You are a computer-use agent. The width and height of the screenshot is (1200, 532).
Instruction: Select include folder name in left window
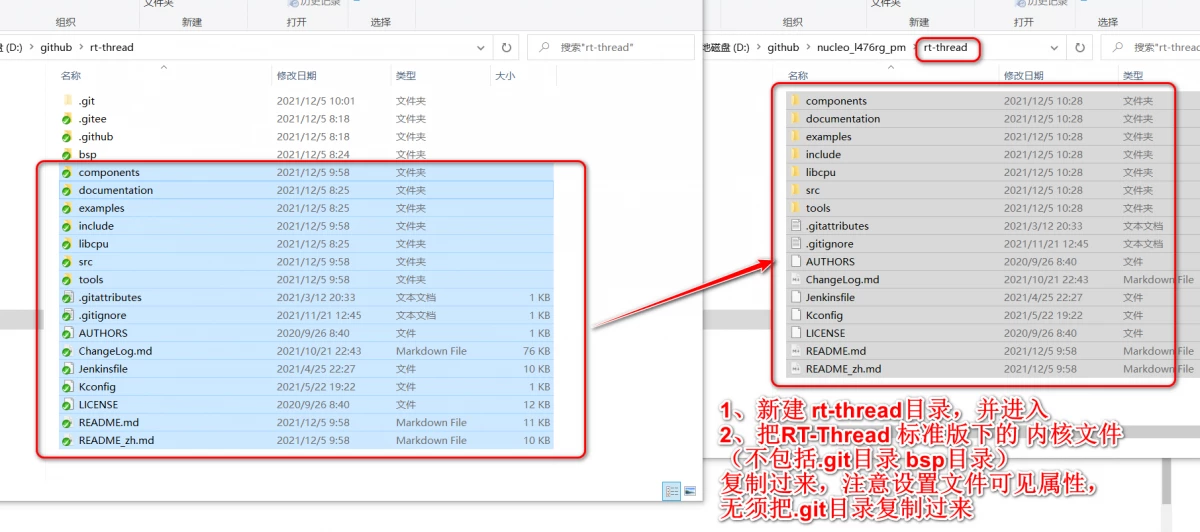[x=96, y=226]
